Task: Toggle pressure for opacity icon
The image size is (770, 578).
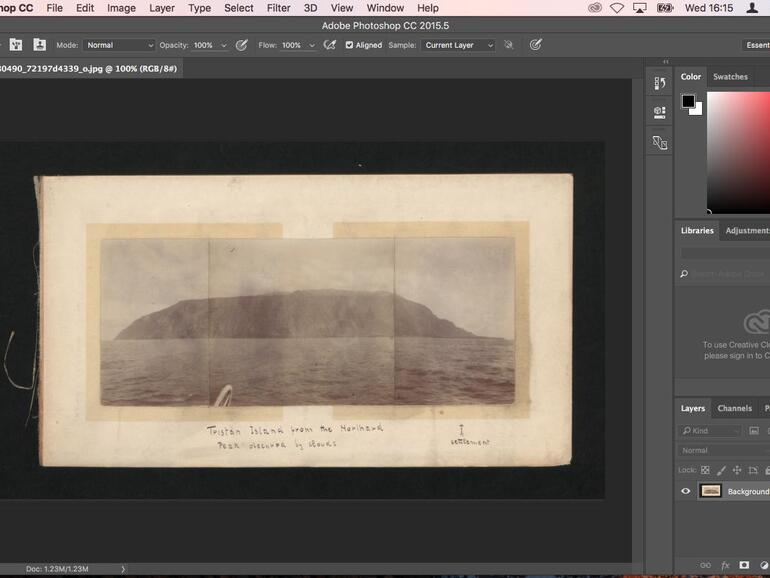Action: pyautogui.click(x=241, y=45)
